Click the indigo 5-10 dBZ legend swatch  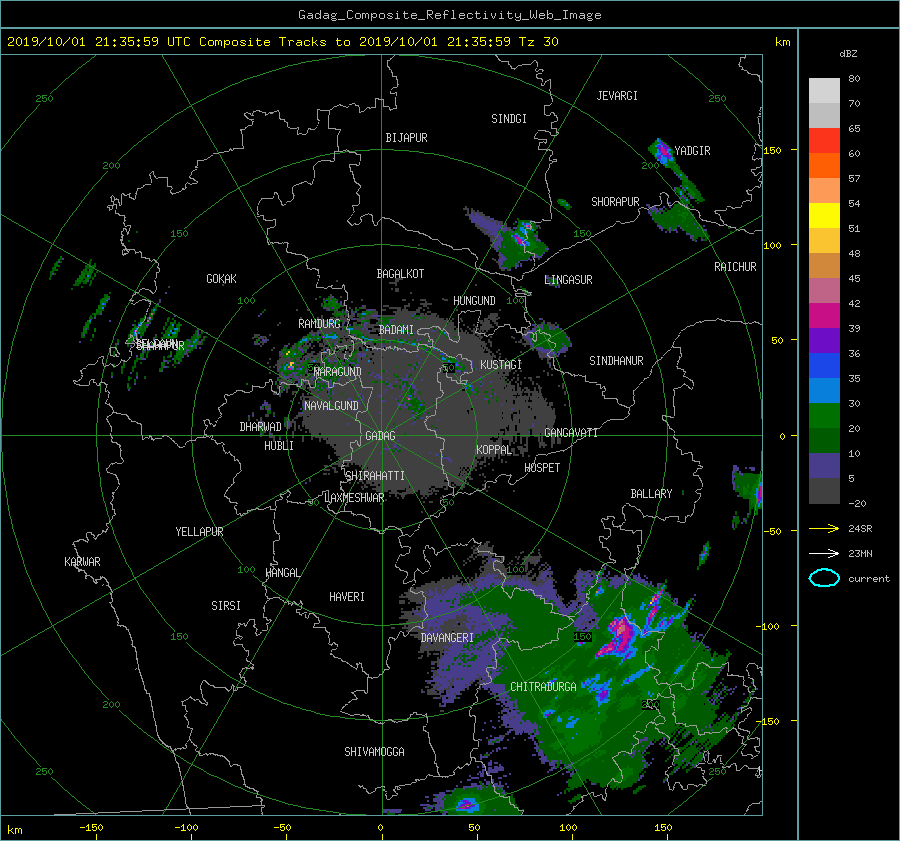[824, 465]
